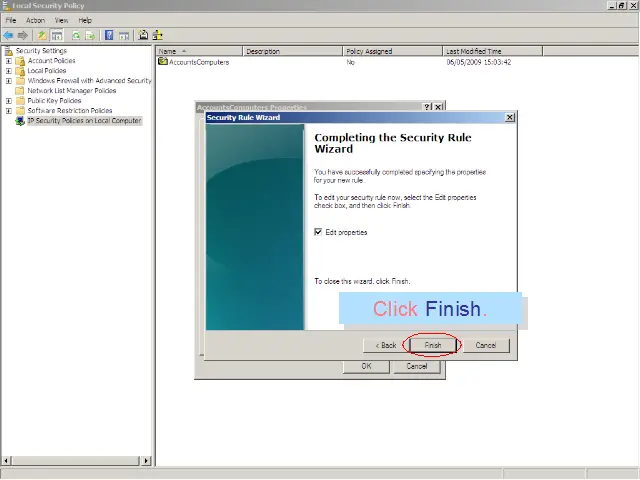Expand the Local Policies tree node
The image size is (640, 480).
click(x=9, y=71)
